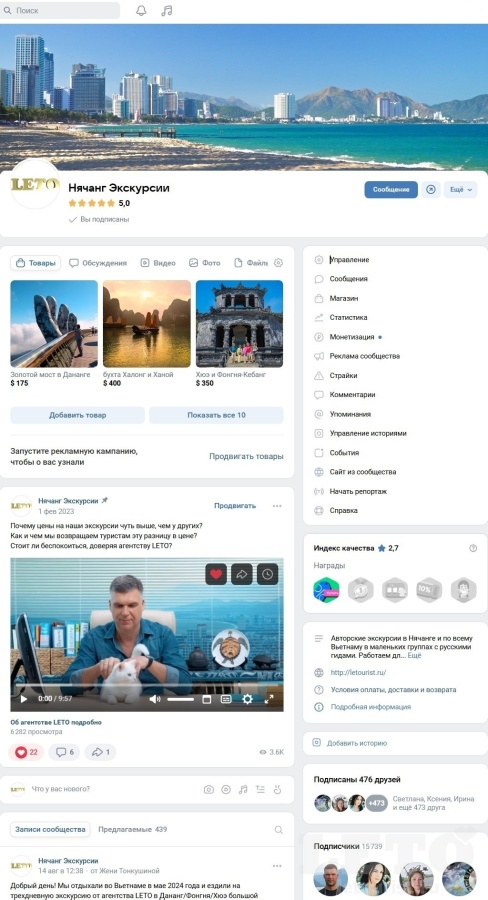Screen dimensions: 488x900
Task: Click the share arrow icon beside Сообщение
Action: pos(431,189)
